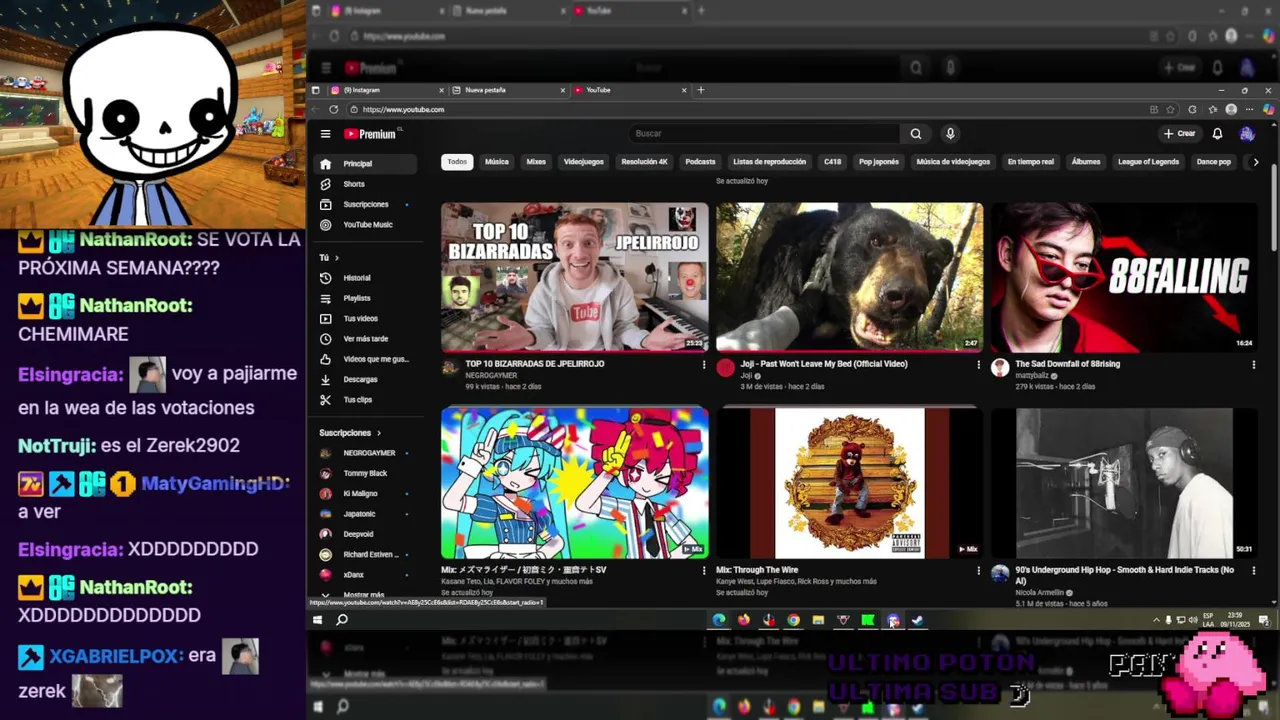Focus the non-dimmed Buscar search field

tap(765, 134)
